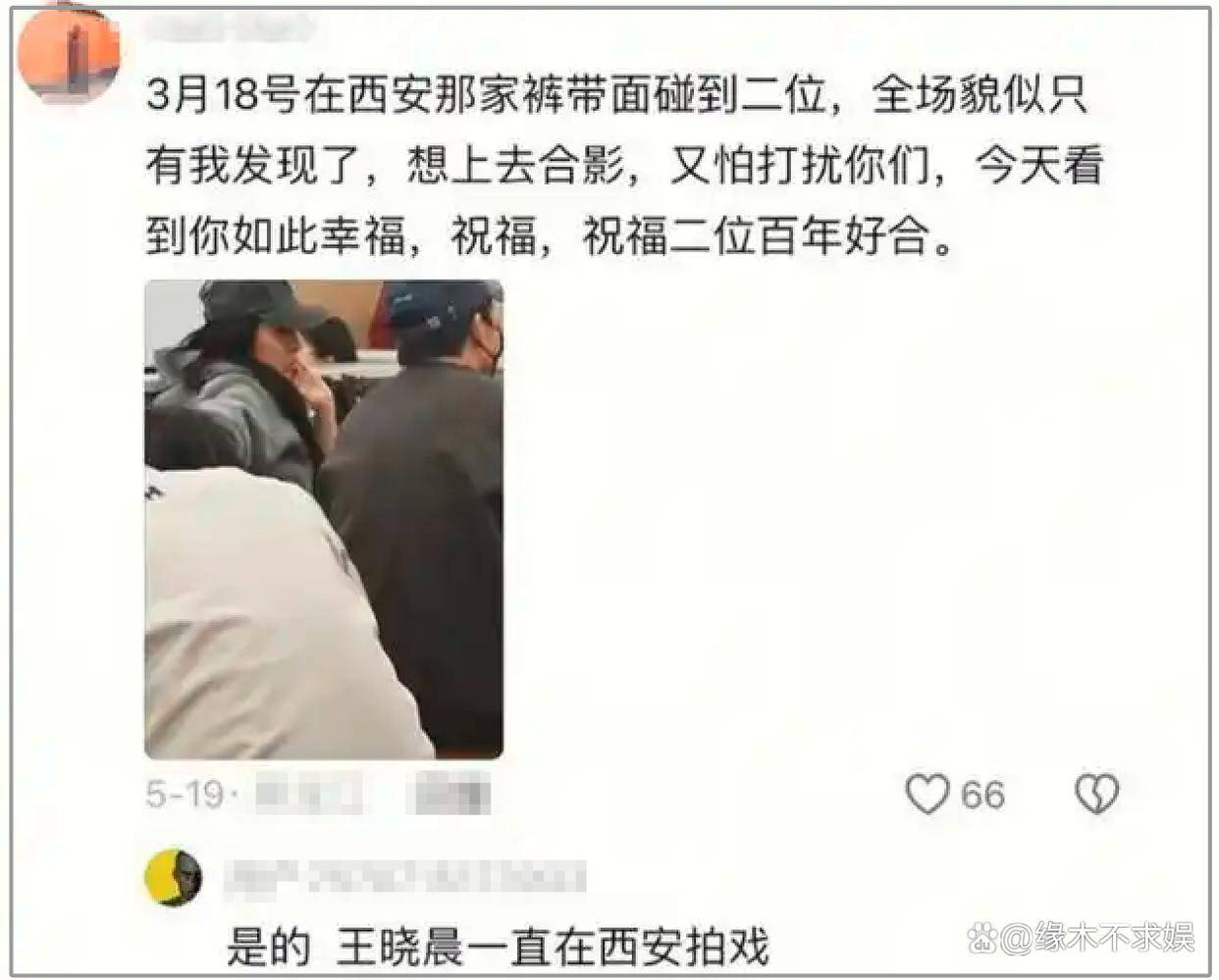This screenshot has height=980, width=1219.
Task: Click the paw icon in the watermark
Action: click(981, 939)
